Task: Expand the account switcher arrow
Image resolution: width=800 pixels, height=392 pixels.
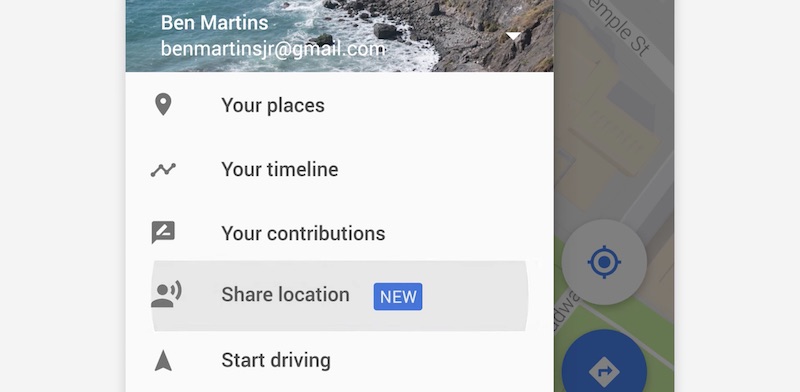Action: tap(513, 36)
